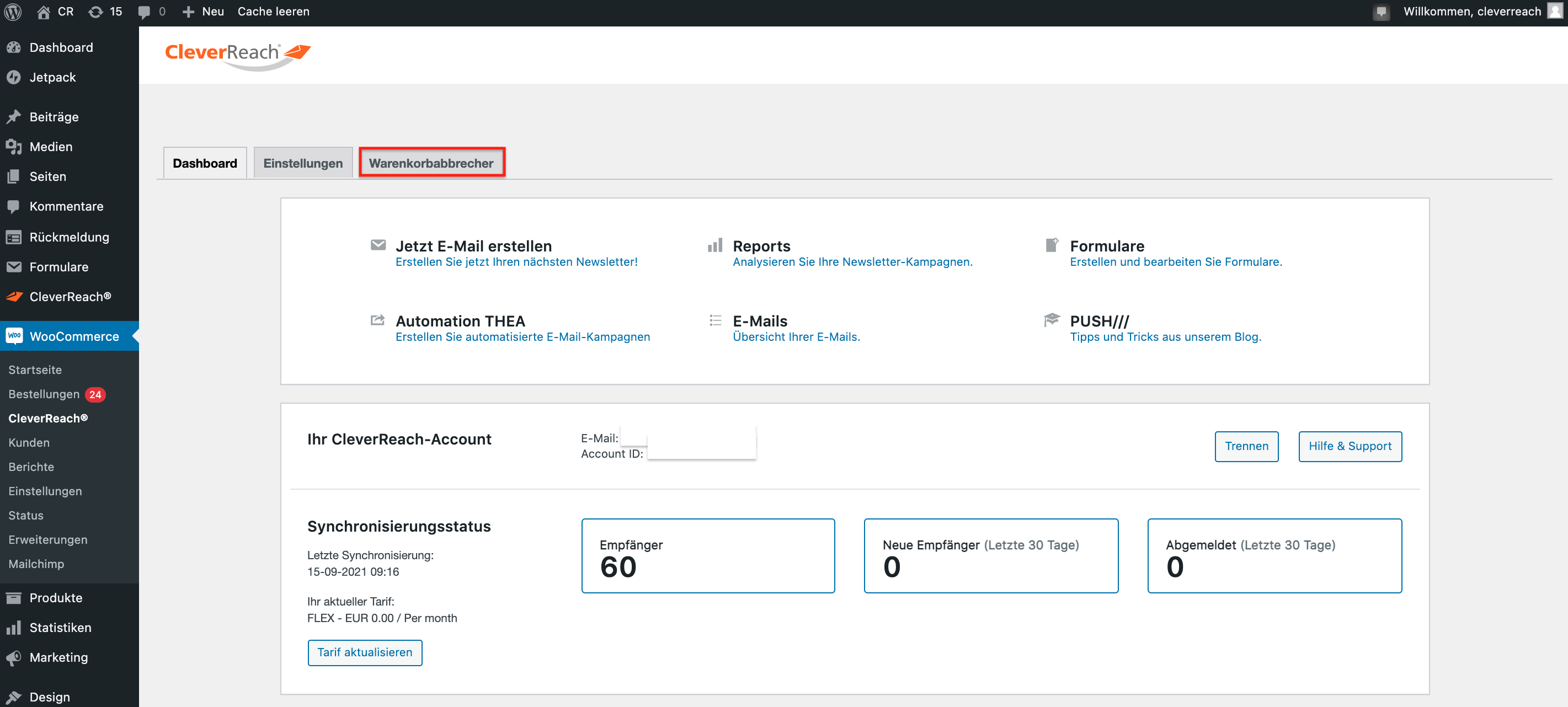
Task: Open the comments bubble in admin bar
Action: (x=143, y=12)
